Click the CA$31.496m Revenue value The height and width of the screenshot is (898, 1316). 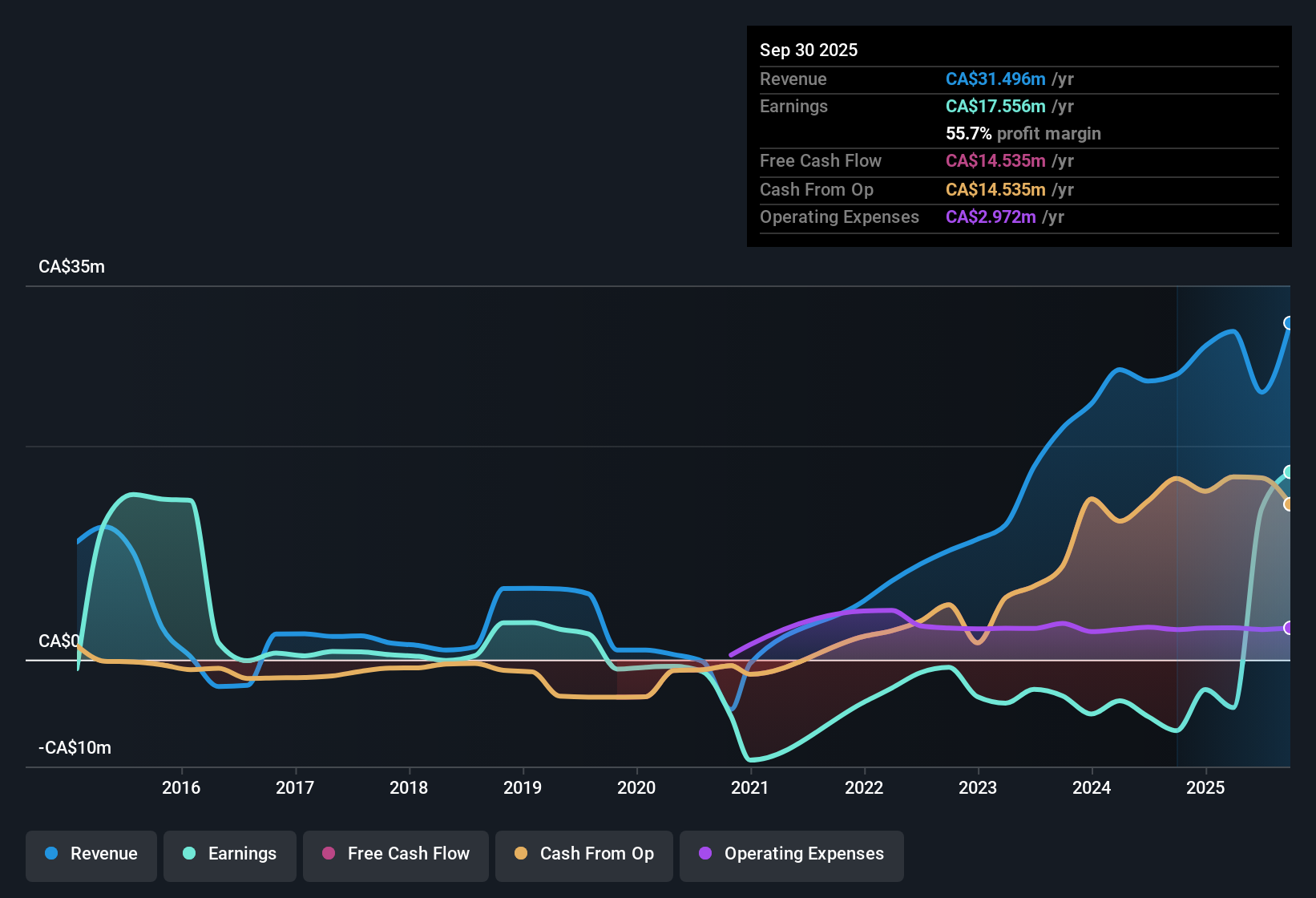(x=995, y=79)
